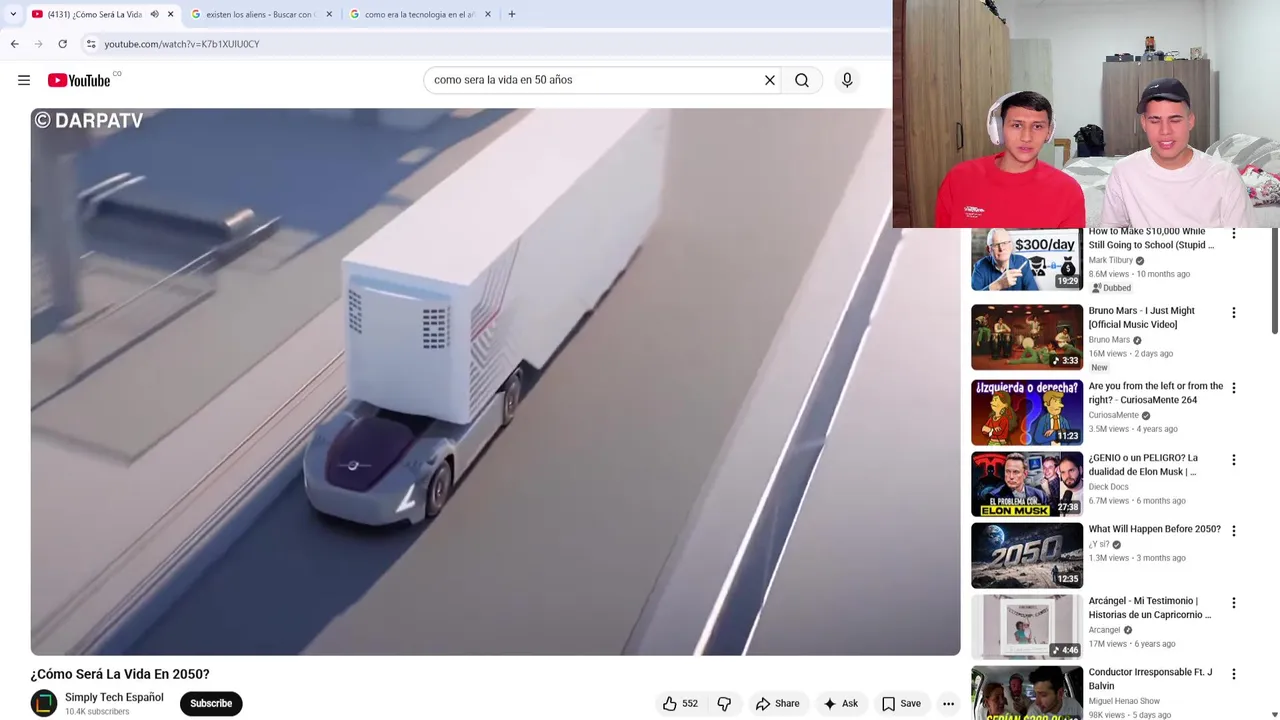
Task: View site information icon in address bar
Action: coord(91,44)
